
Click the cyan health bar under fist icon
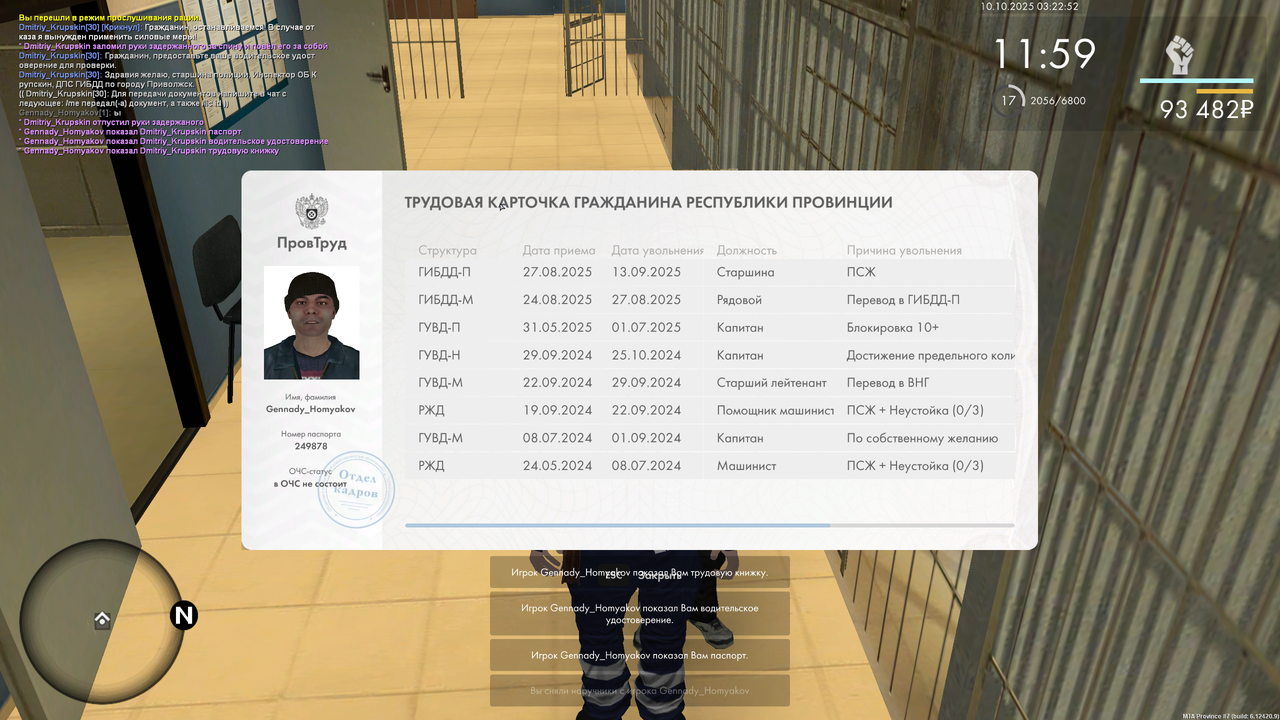pos(1196,81)
